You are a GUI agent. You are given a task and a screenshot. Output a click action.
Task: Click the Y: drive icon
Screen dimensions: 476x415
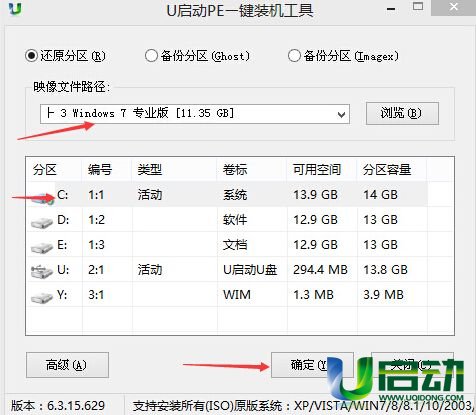42,297
